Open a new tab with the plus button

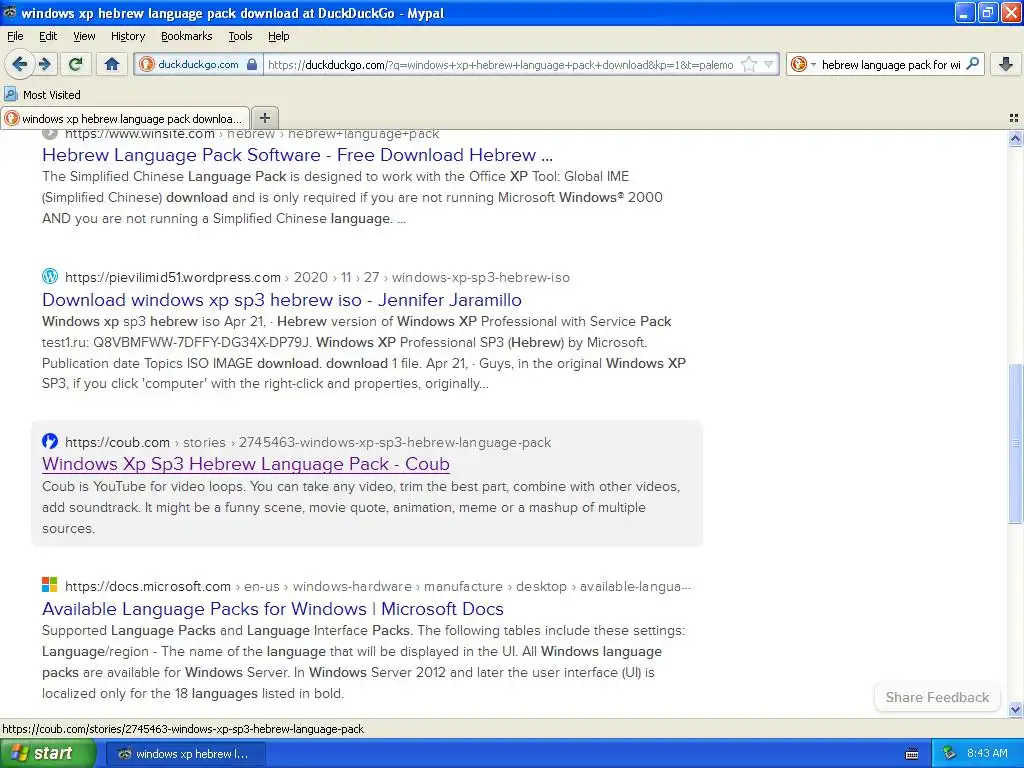[264, 118]
